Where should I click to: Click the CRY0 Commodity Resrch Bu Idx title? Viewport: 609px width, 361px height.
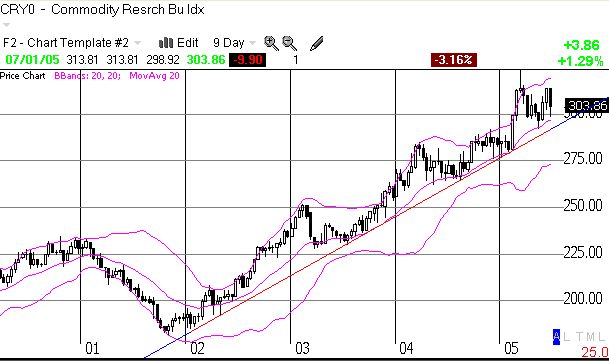(x=102, y=9)
